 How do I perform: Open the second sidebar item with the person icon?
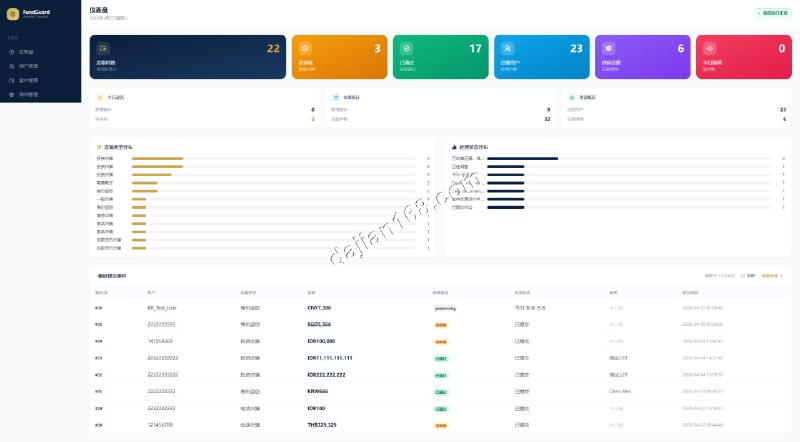tap(28, 66)
